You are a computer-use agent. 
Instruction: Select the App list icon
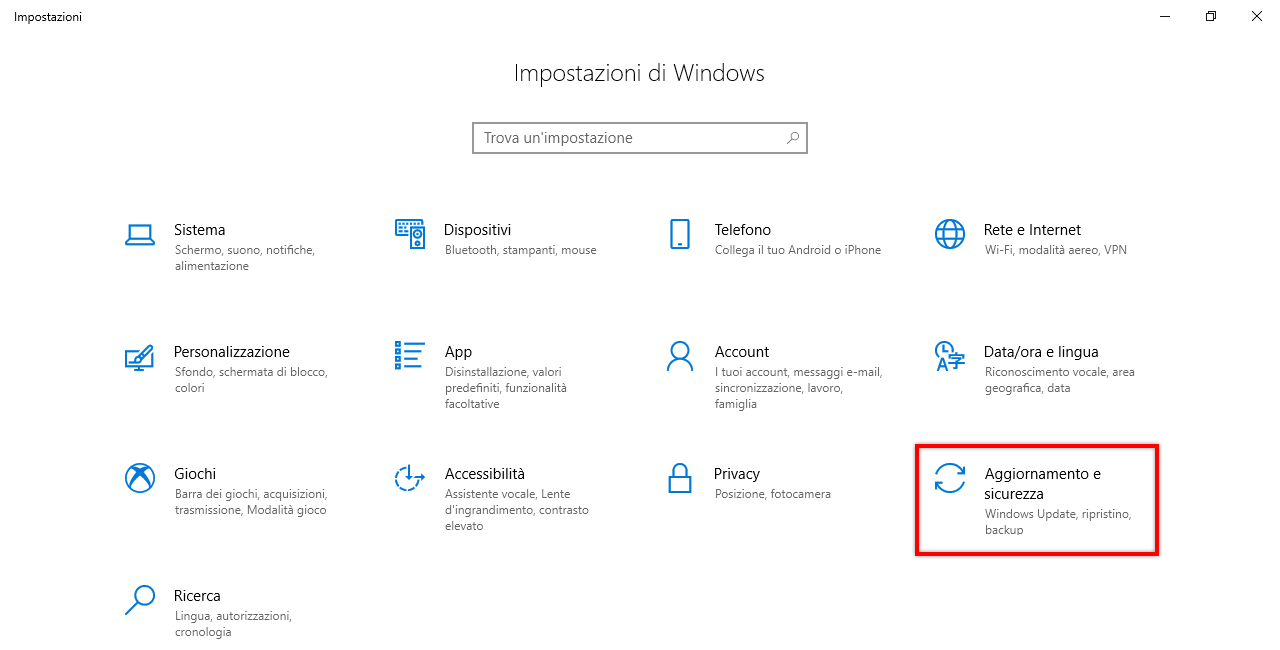410,357
